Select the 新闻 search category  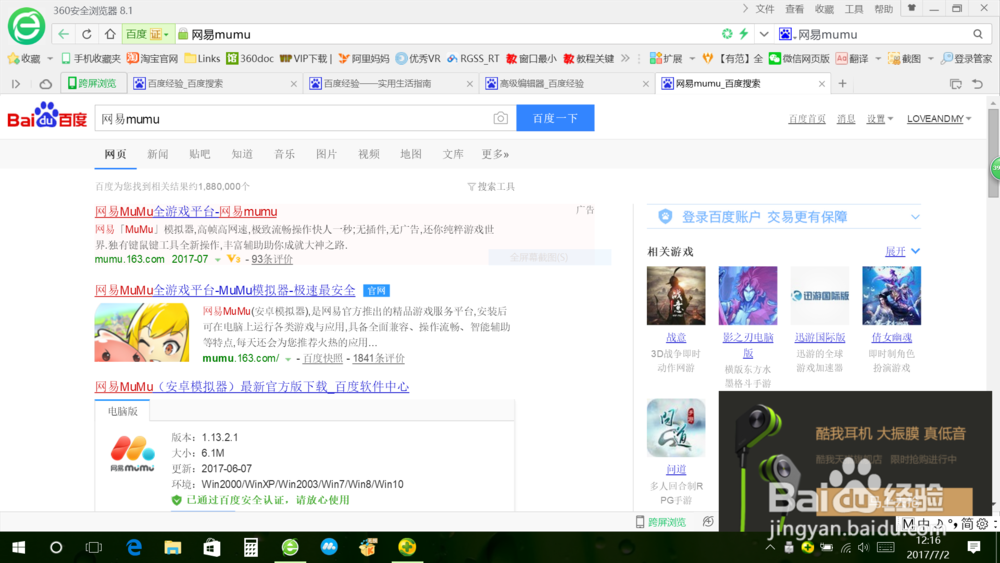[x=158, y=154]
